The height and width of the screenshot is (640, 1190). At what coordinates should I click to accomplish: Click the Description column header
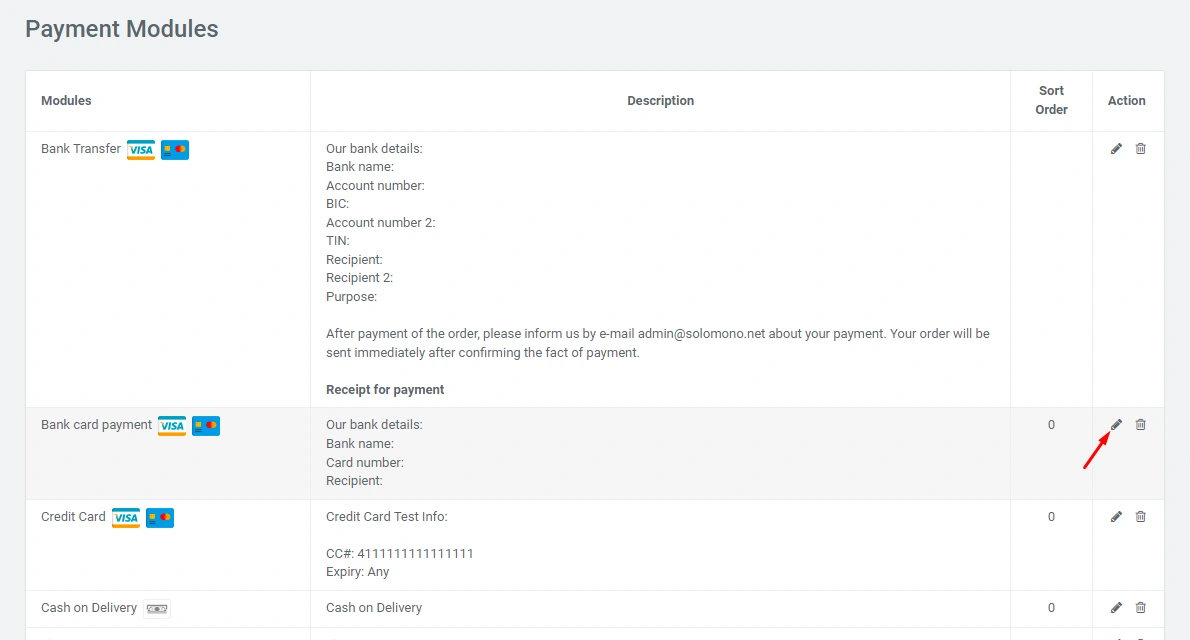[x=660, y=101]
